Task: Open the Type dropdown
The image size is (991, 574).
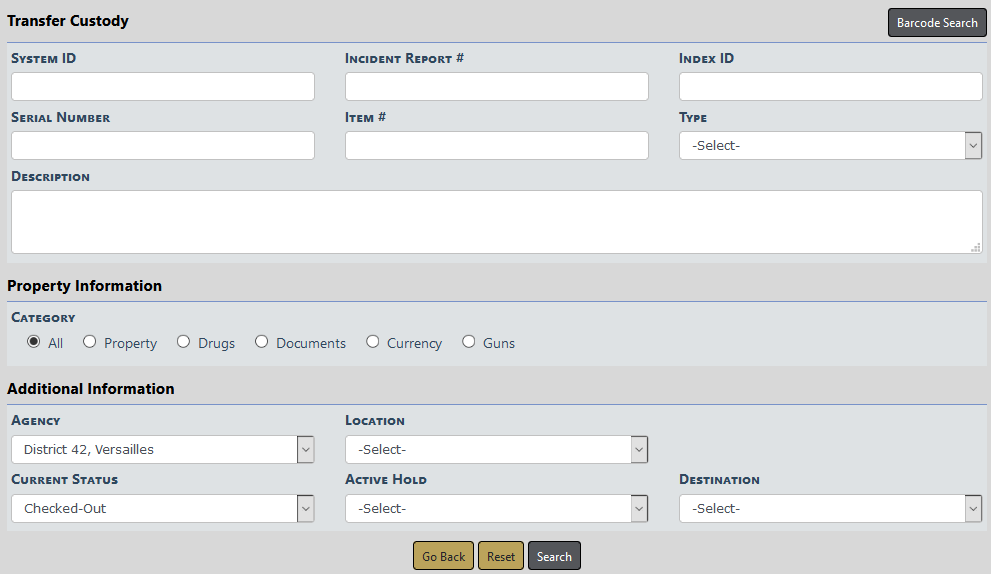Action: click(x=830, y=146)
